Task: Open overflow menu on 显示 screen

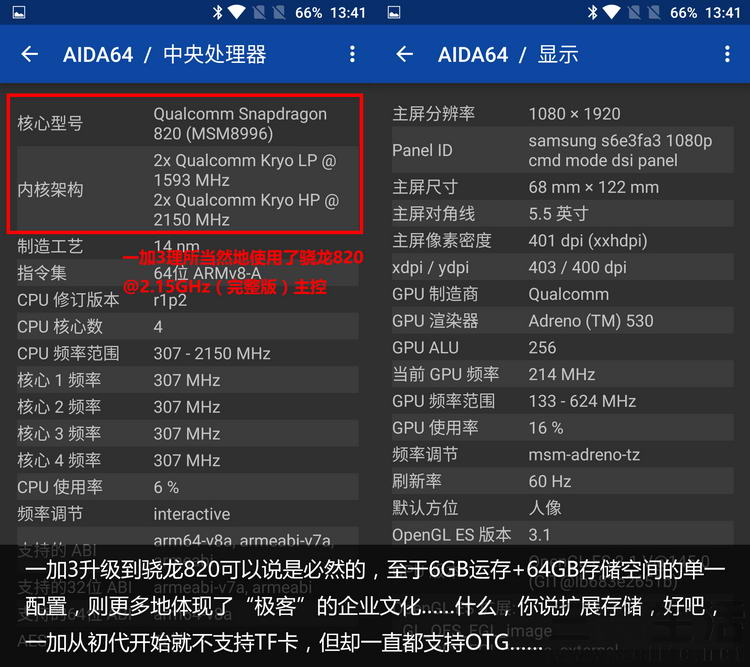Action: pos(727,54)
